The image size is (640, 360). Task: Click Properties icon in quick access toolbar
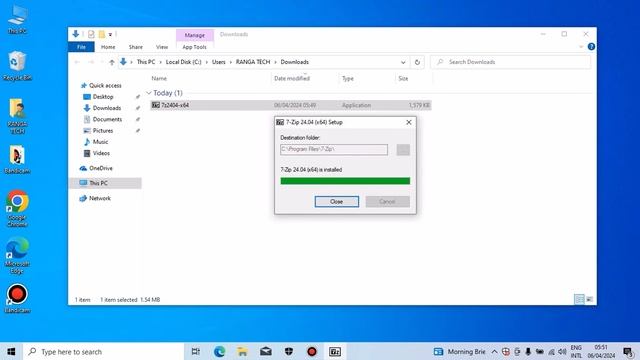coord(91,34)
